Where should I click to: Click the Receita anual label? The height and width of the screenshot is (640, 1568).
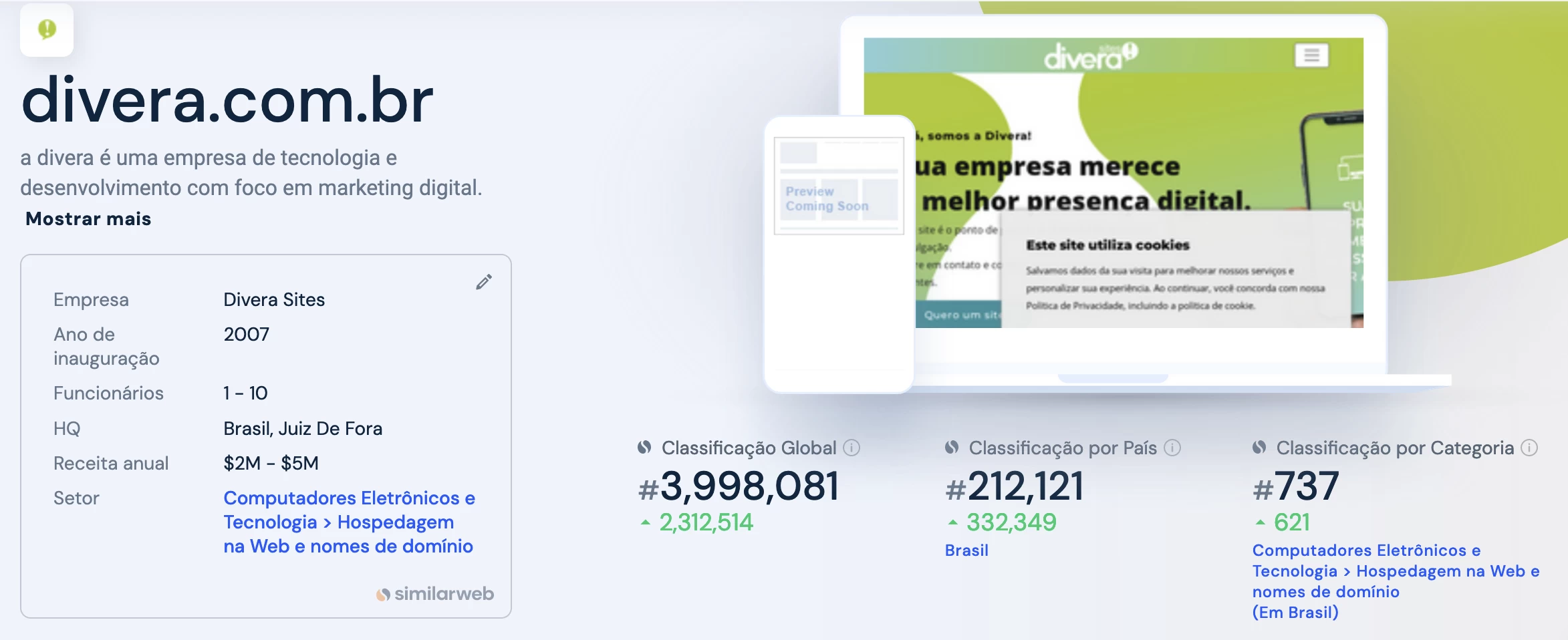pyautogui.click(x=111, y=463)
